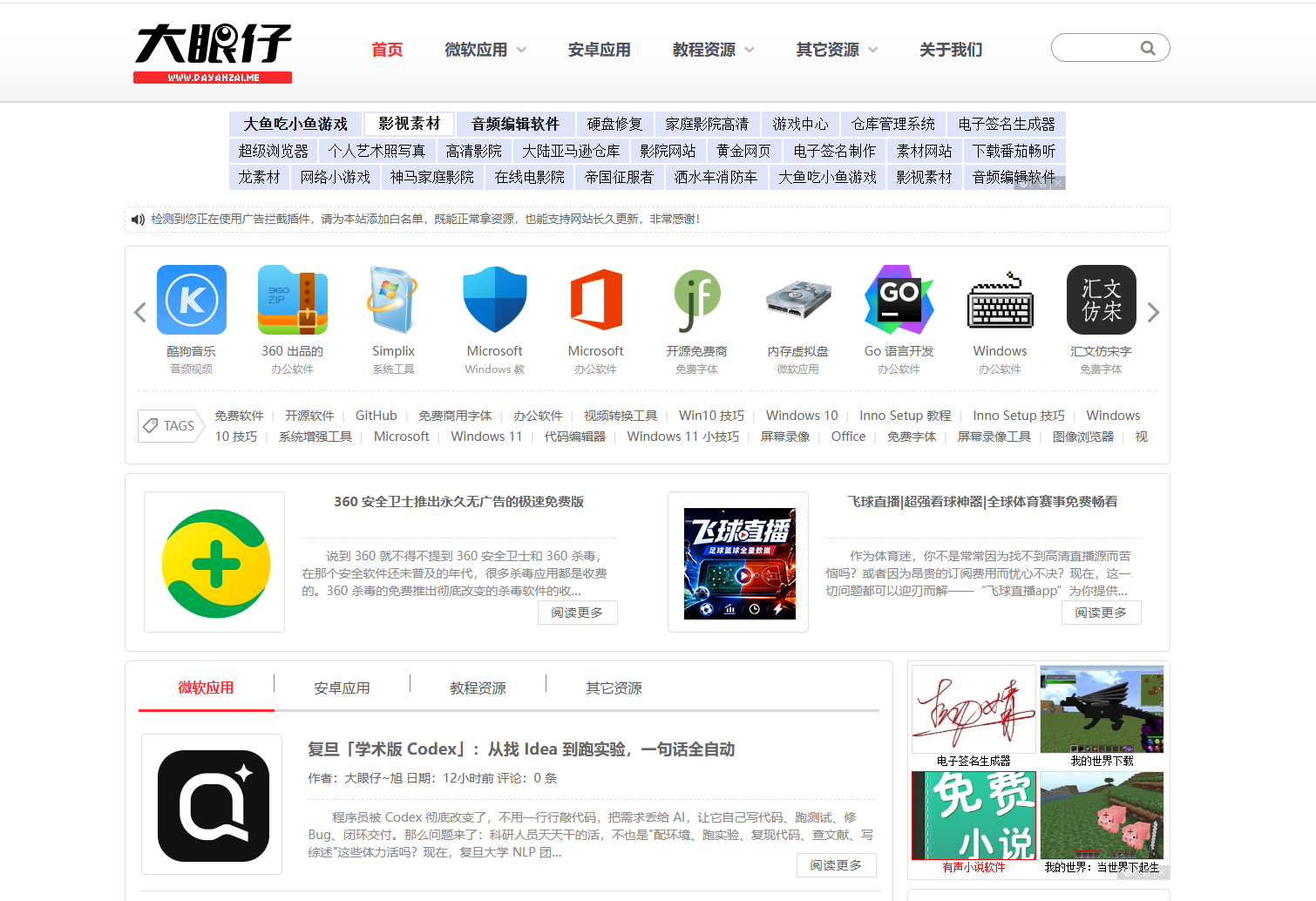This screenshot has width=1316, height=901.
Task: Click 阅读更多 for the 复旦 Codex article
Action: pos(836,865)
